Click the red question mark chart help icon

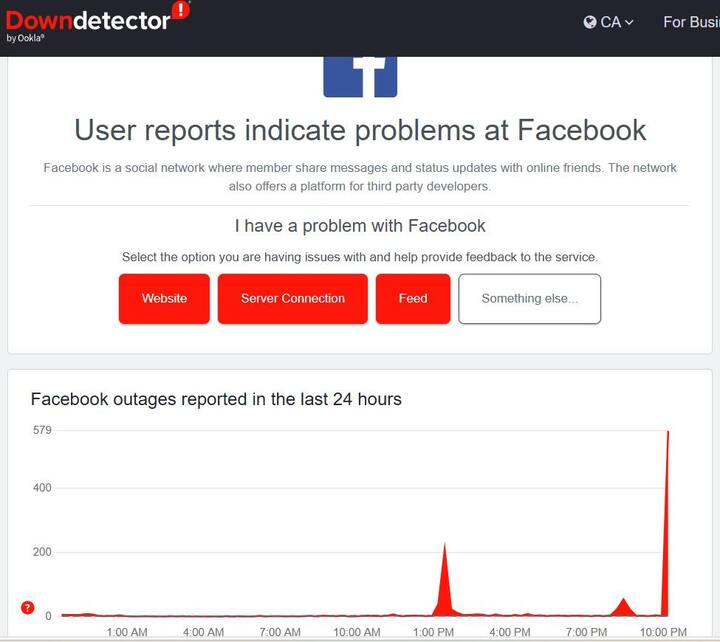coord(28,607)
